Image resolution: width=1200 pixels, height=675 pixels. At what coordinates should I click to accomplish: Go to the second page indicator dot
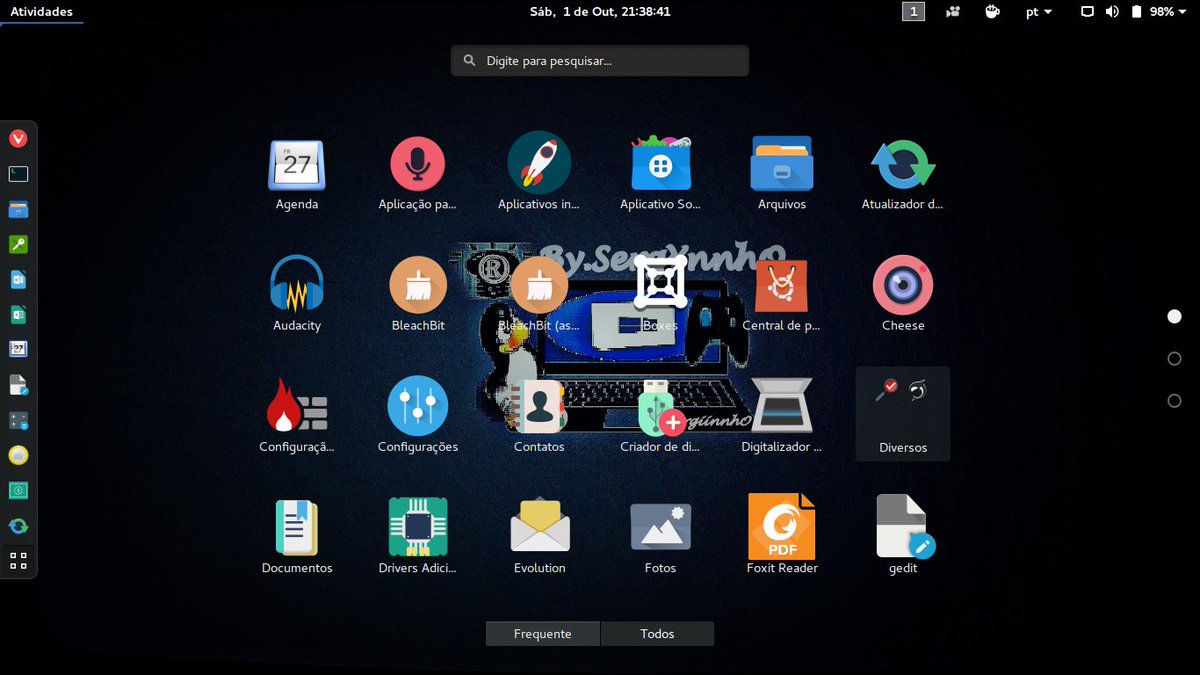click(1175, 359)
